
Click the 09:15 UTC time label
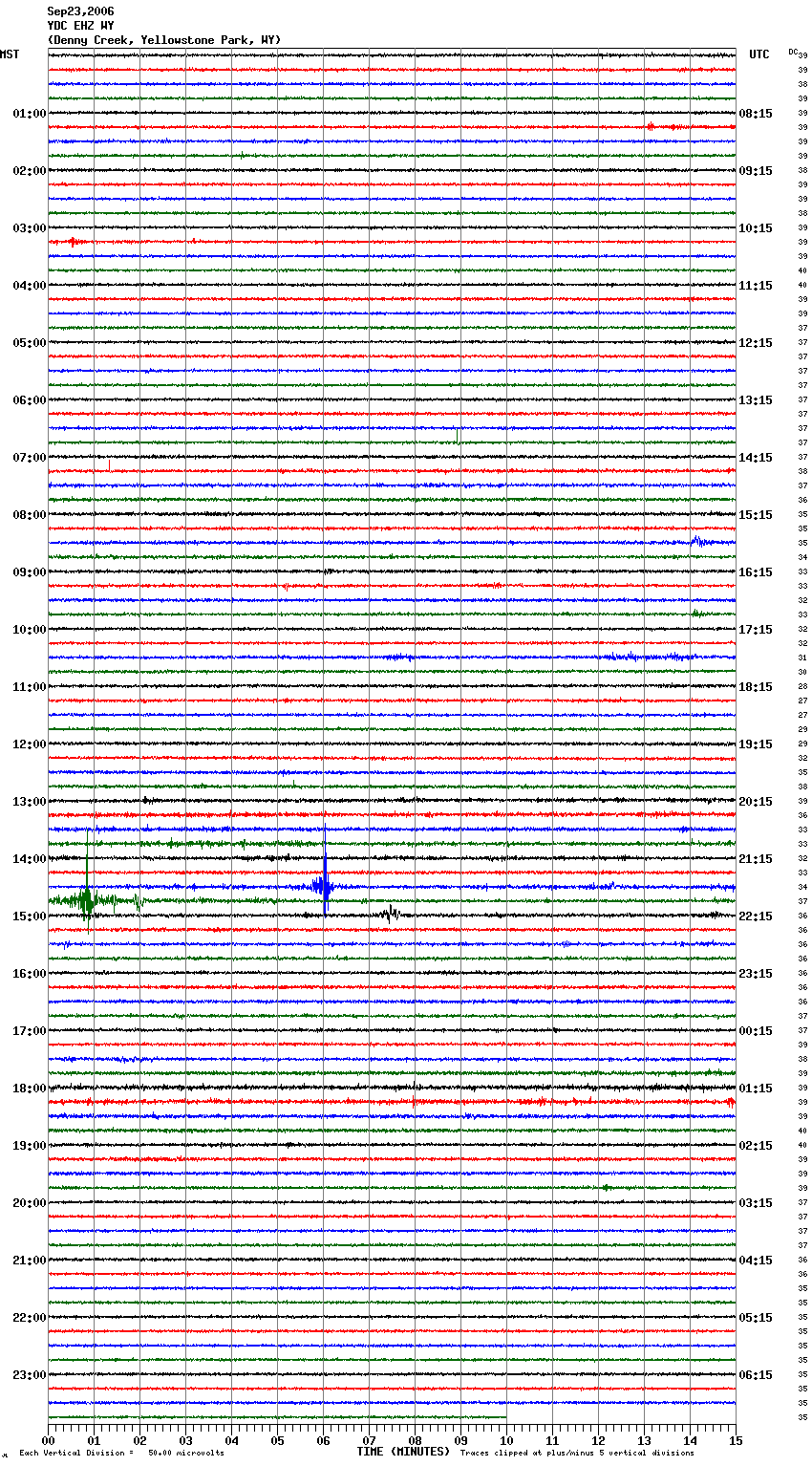pyautogui.click(x=756, y=171)
